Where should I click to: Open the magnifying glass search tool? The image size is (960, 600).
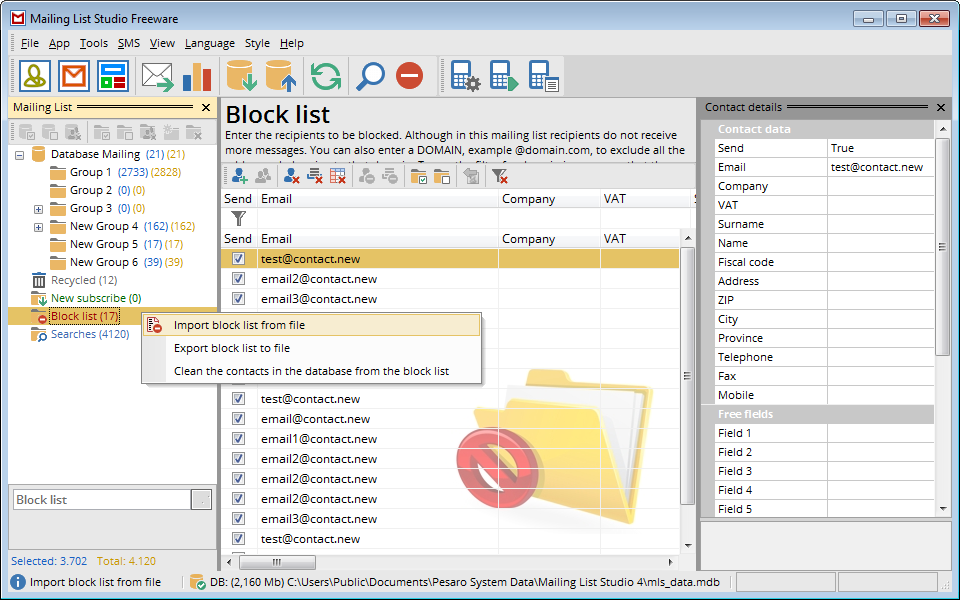click(x=371, y=76)
